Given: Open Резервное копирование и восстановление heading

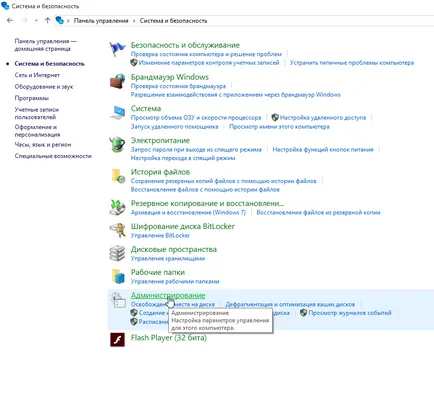Looking at the screenshot, I should click(207, 203).
